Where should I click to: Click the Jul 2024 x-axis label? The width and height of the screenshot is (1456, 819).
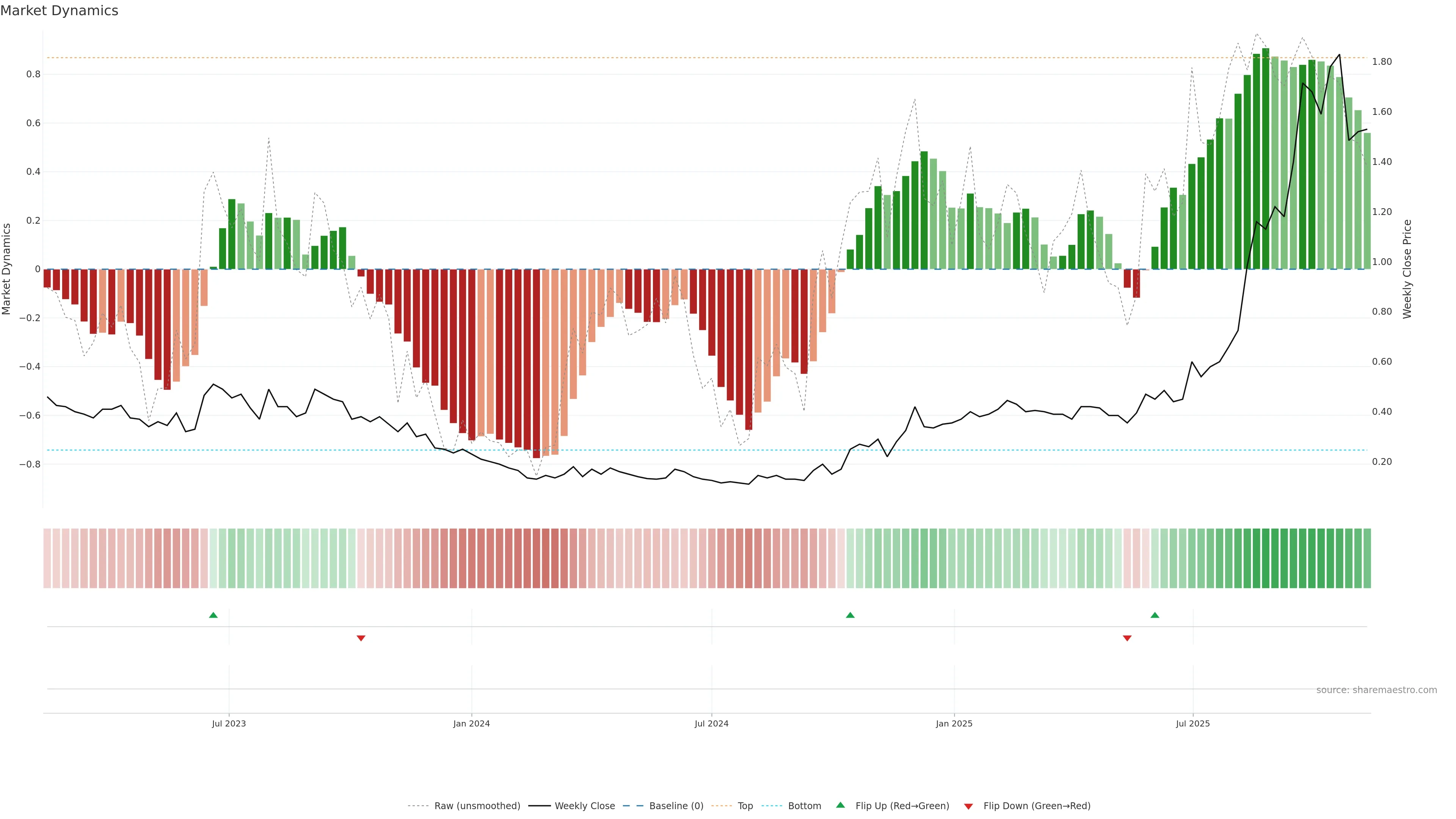click(711, 723)
